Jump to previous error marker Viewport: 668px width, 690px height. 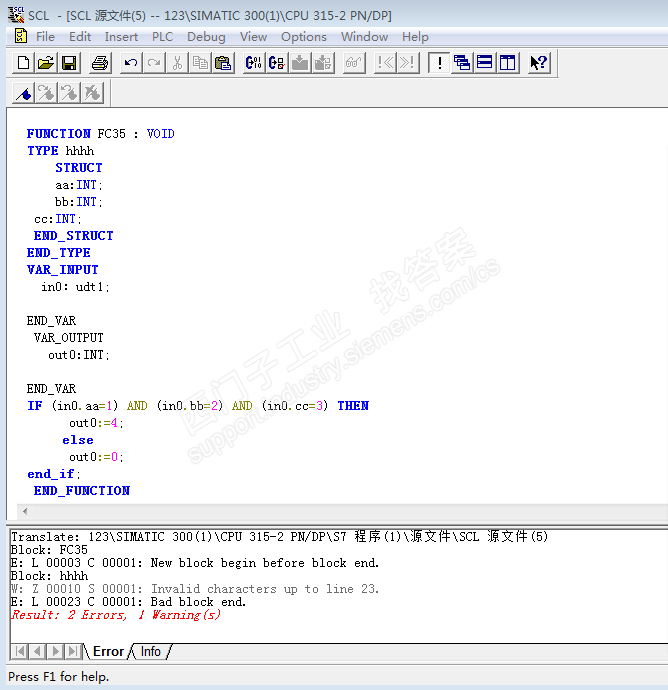pyautogui.click(x=385, y=63)
